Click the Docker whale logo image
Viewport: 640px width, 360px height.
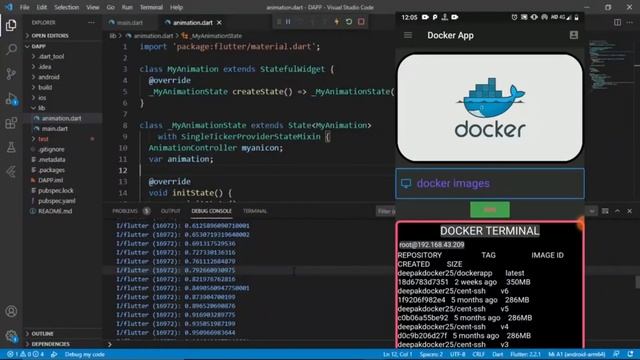pyautogui.click(x=490, y=108)
